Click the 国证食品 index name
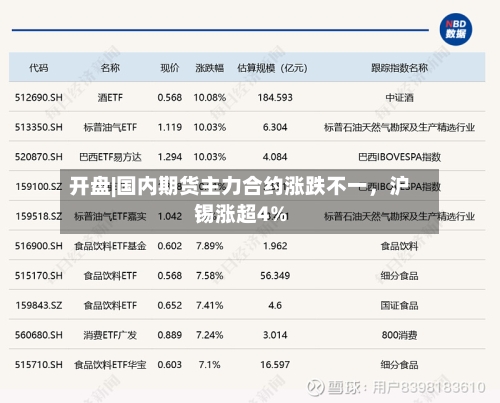 (399, 305)
